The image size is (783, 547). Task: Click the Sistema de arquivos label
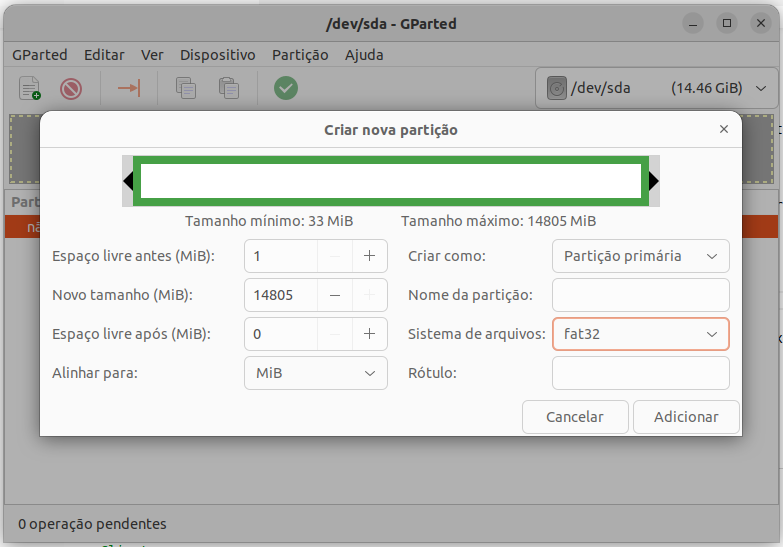(x=476, y=334)
